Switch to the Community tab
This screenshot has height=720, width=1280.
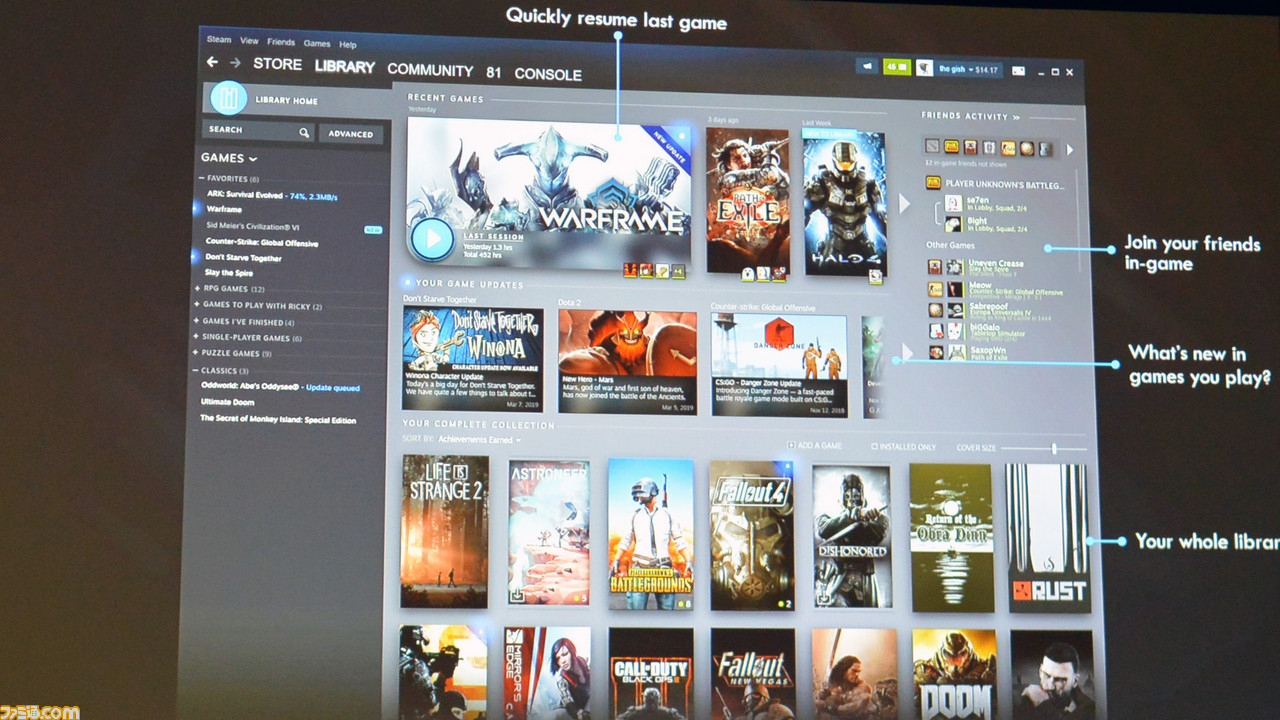[430, 70]
